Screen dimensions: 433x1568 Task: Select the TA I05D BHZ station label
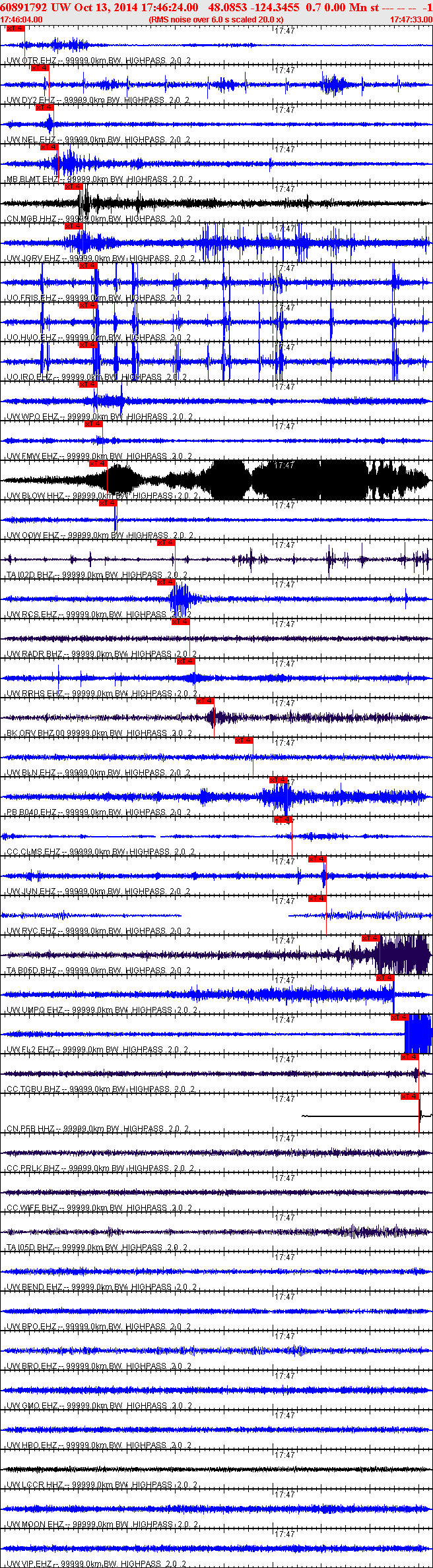[x=30, y=1248]
